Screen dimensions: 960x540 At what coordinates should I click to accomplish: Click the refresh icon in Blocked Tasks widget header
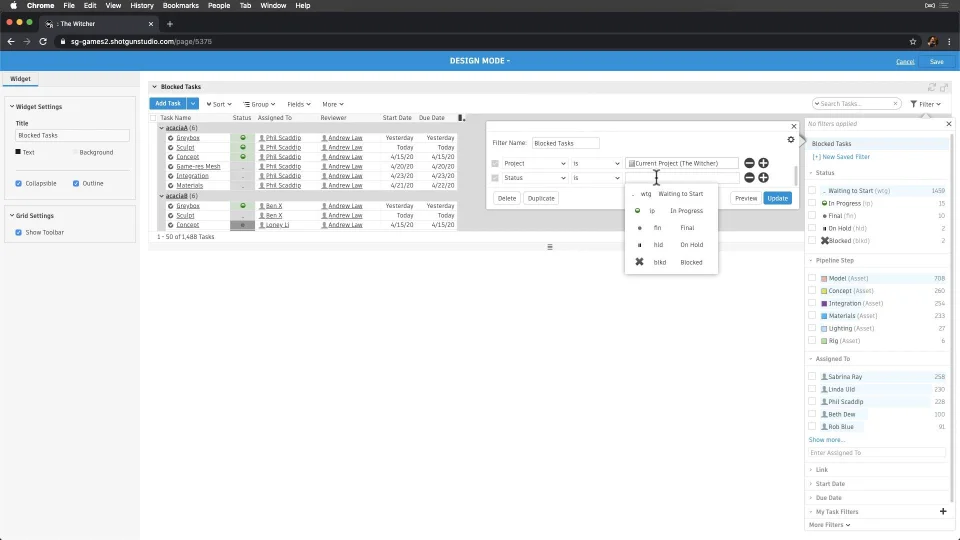[x=932, y=87]
